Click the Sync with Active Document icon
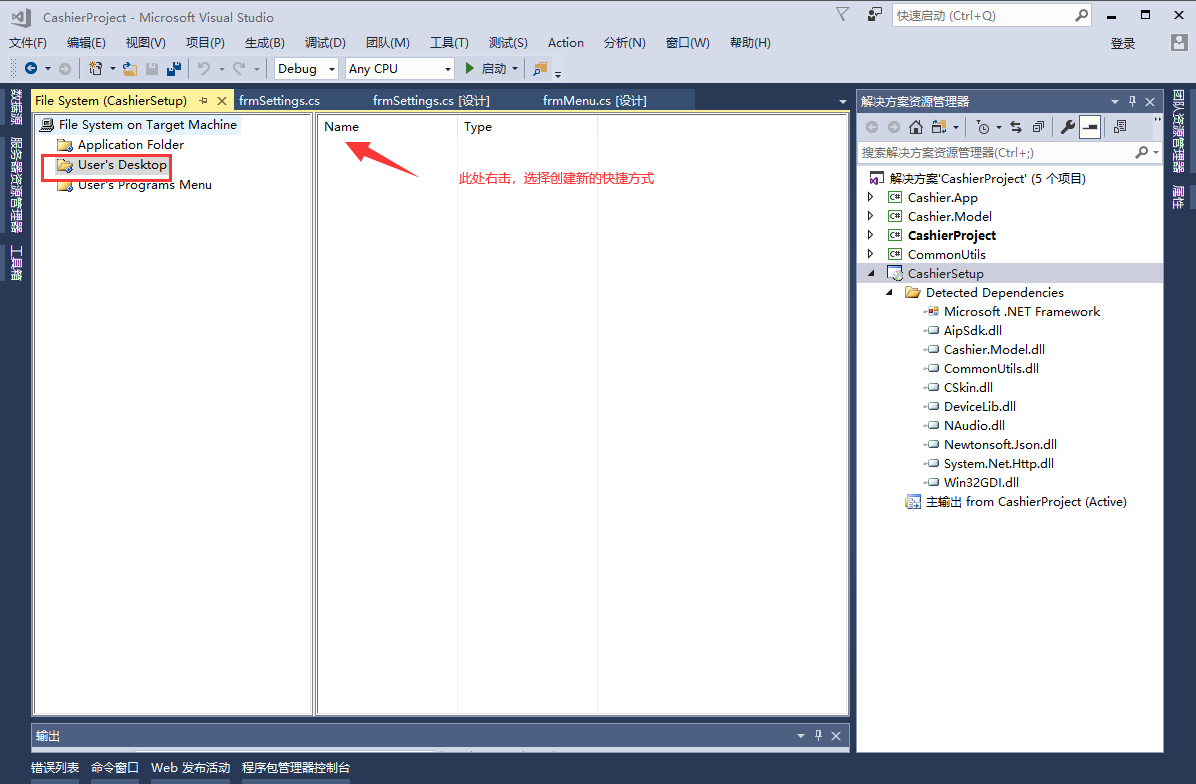This screenshot has height=784, width=1196. [x=1015, y=127]
